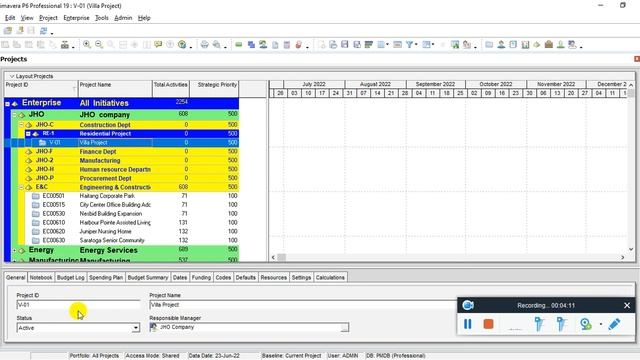Expand the Energy Services node

(14, 250)
